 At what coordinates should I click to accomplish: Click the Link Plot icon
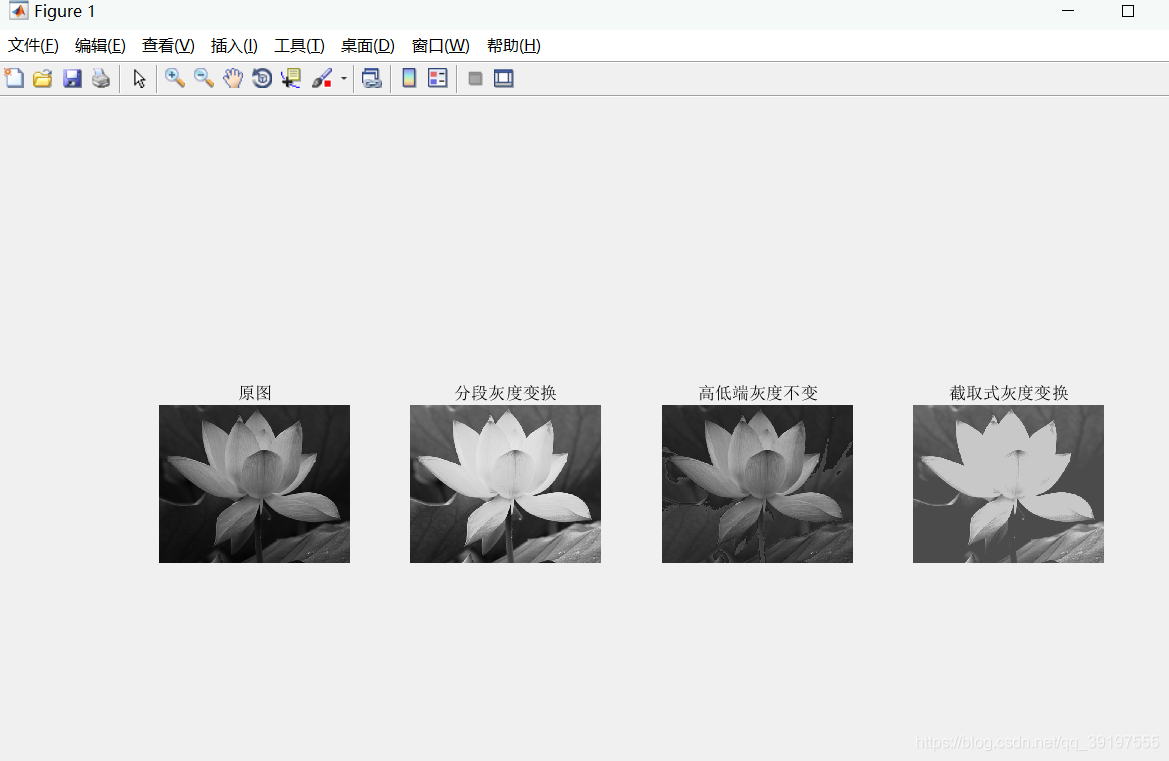371,78
